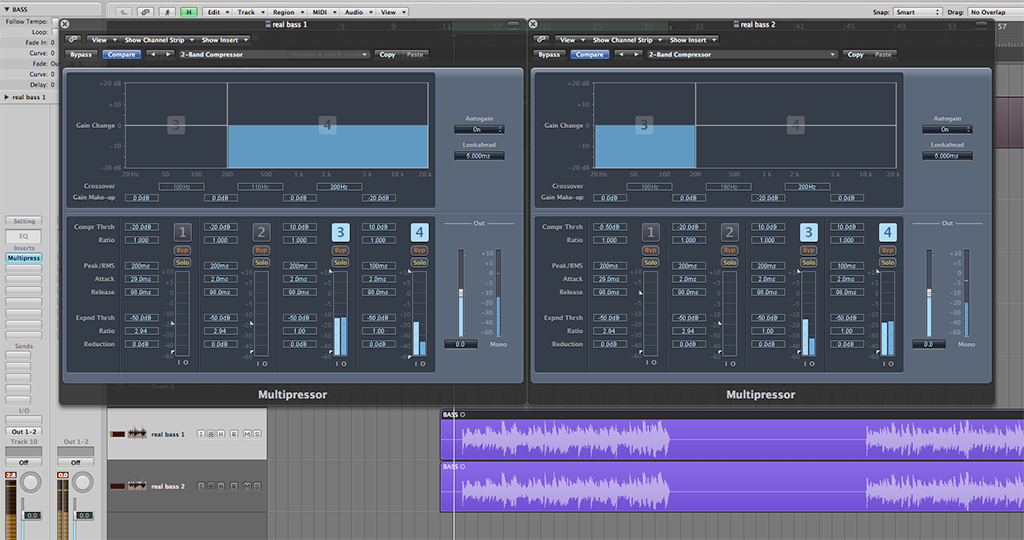Click band 1 Compr Thrsh field in real bass 2

pos(609,227)
